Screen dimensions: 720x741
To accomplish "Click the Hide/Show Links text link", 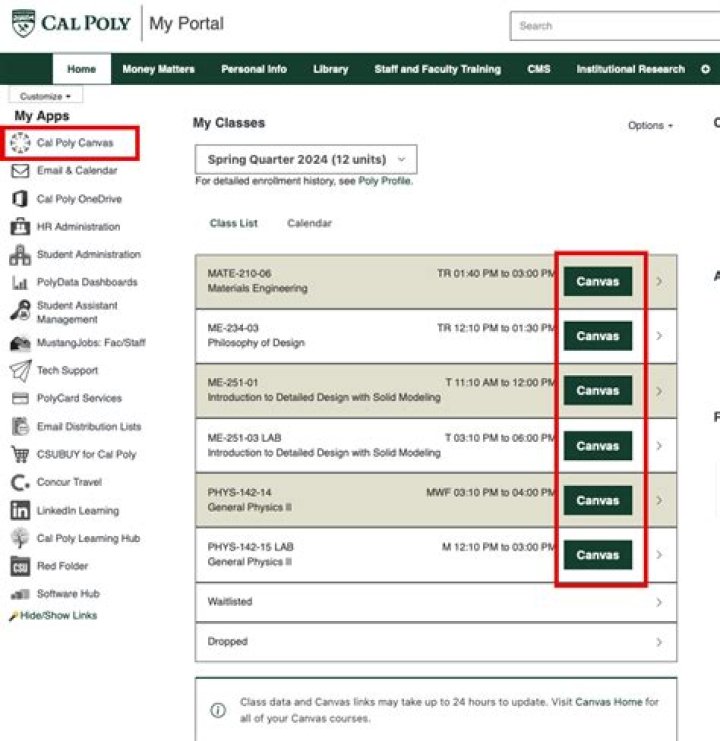I will pos(59,616).
